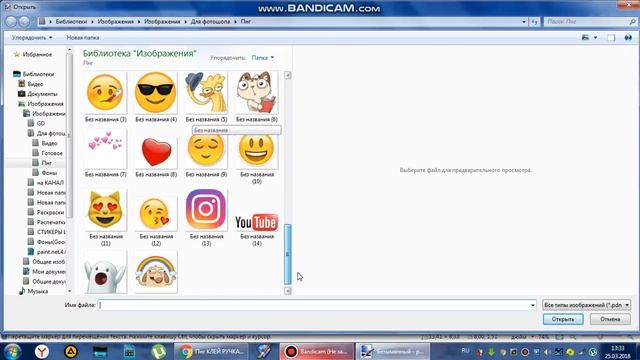Viewport: 640px width, 360px height.
Task: Select the Пнг folder in tree
Action: [47, 163]
